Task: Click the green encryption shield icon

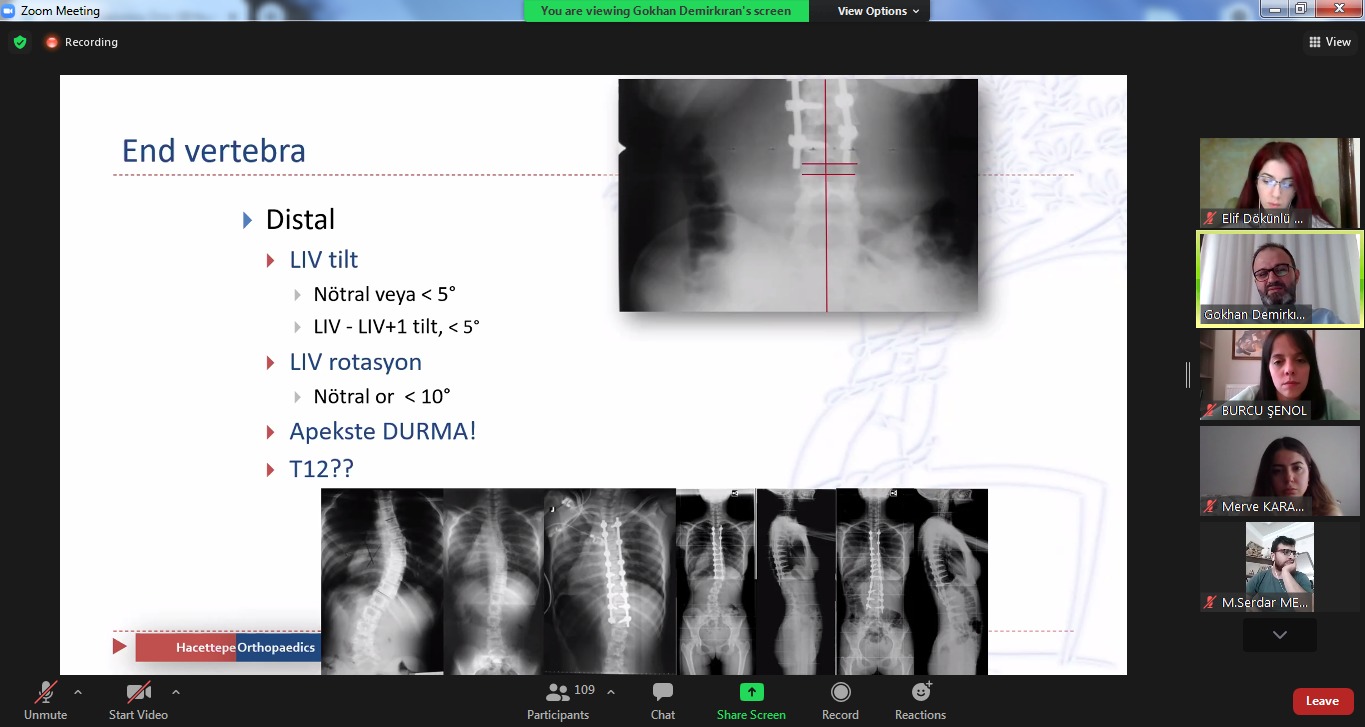Action: coord(19,42)
